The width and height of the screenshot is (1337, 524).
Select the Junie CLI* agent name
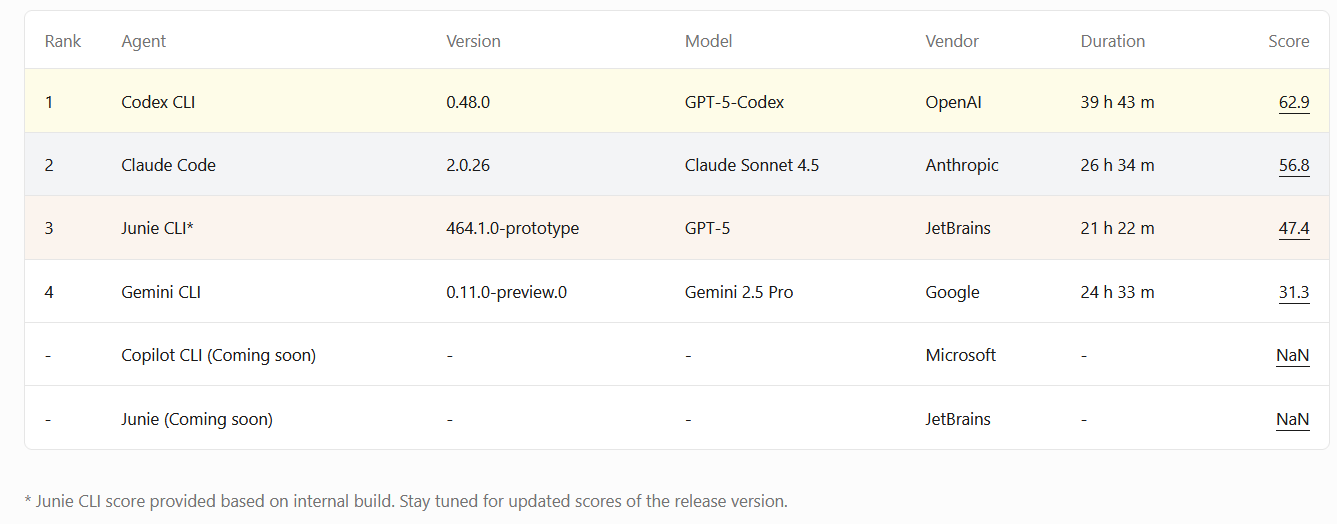point(157,228)
